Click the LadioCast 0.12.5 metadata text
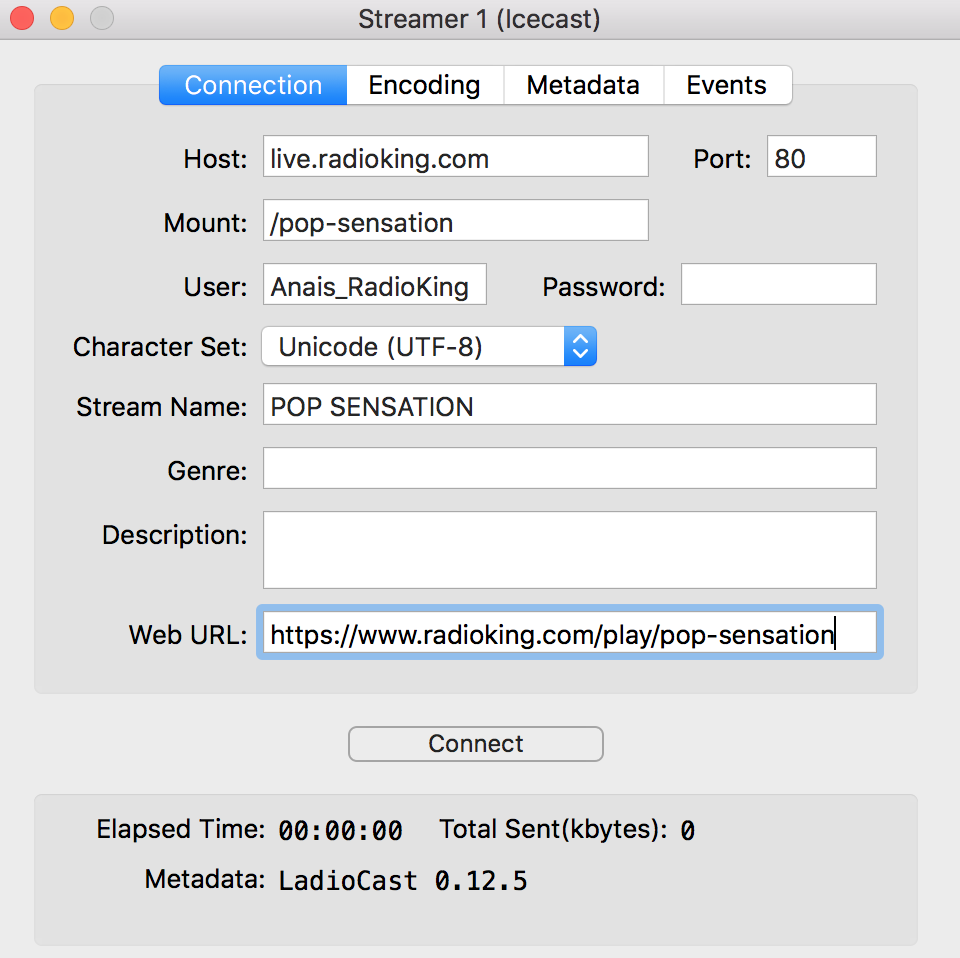 [402, 881]
